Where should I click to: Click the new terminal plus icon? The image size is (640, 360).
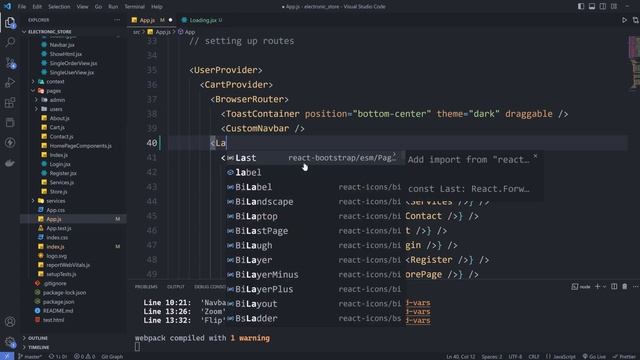click(x=598, y=287)
